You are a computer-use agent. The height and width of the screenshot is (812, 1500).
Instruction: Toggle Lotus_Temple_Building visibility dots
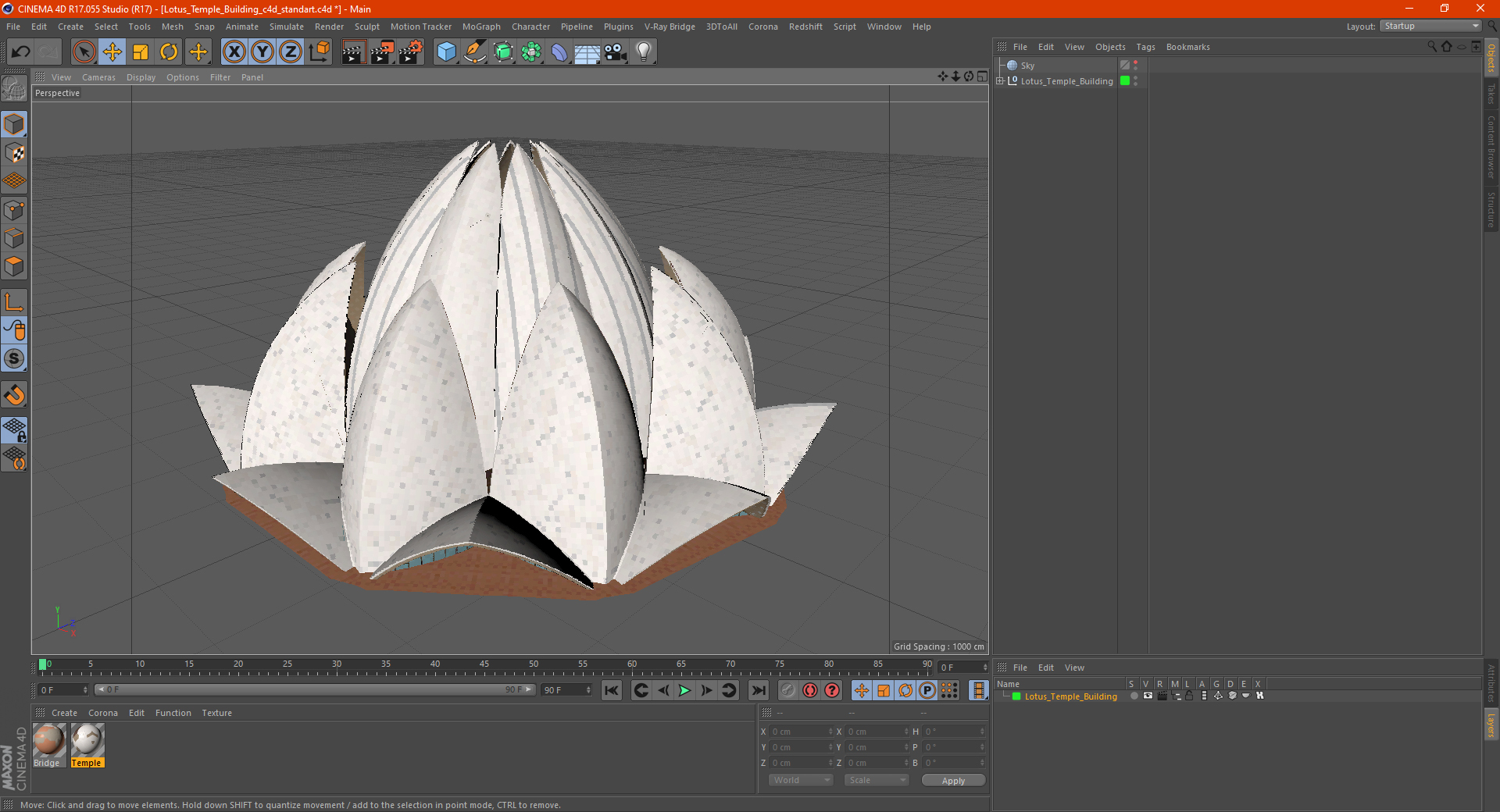1135,81
